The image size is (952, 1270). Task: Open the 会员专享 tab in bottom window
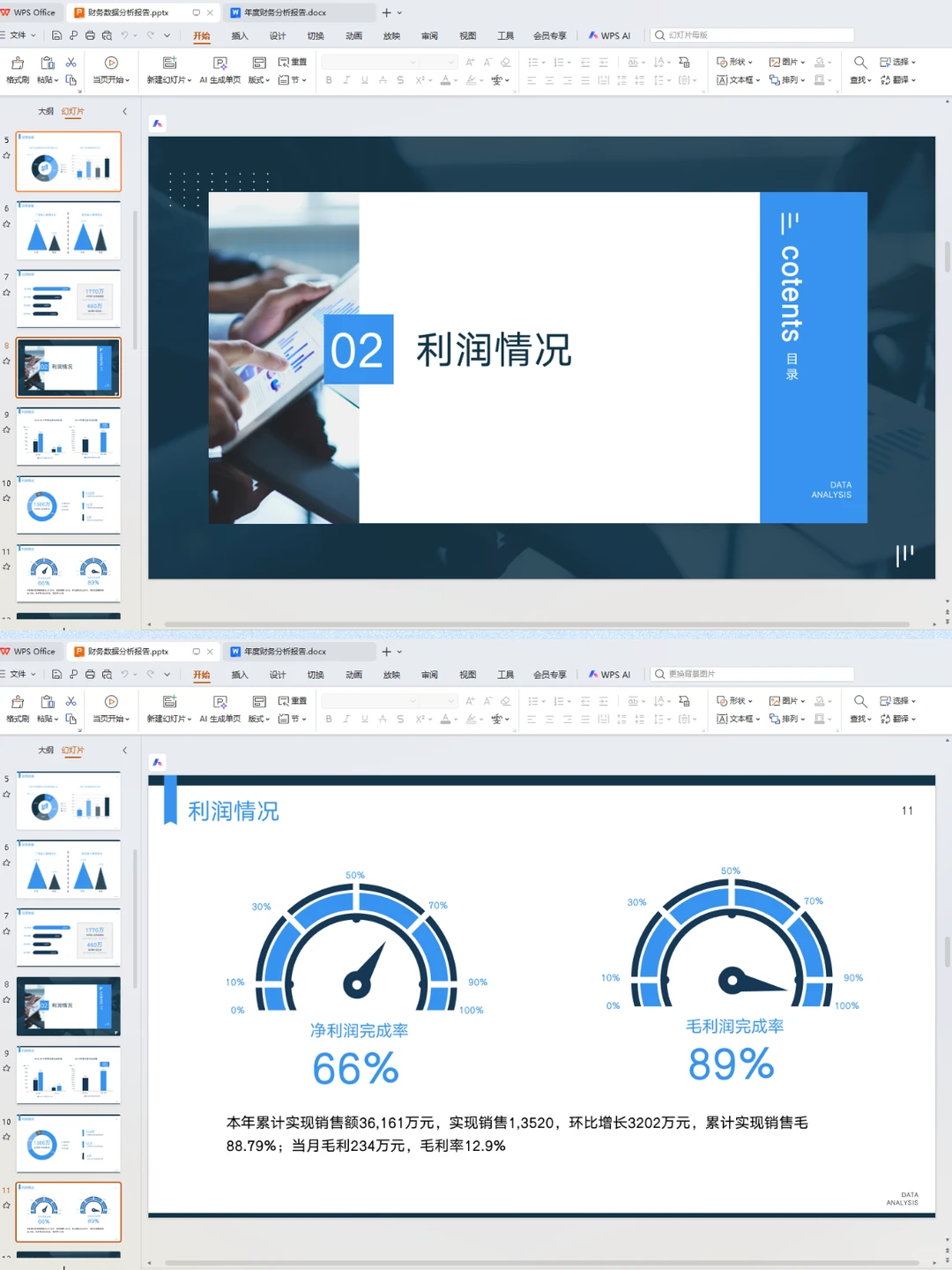tap(550, 675)
